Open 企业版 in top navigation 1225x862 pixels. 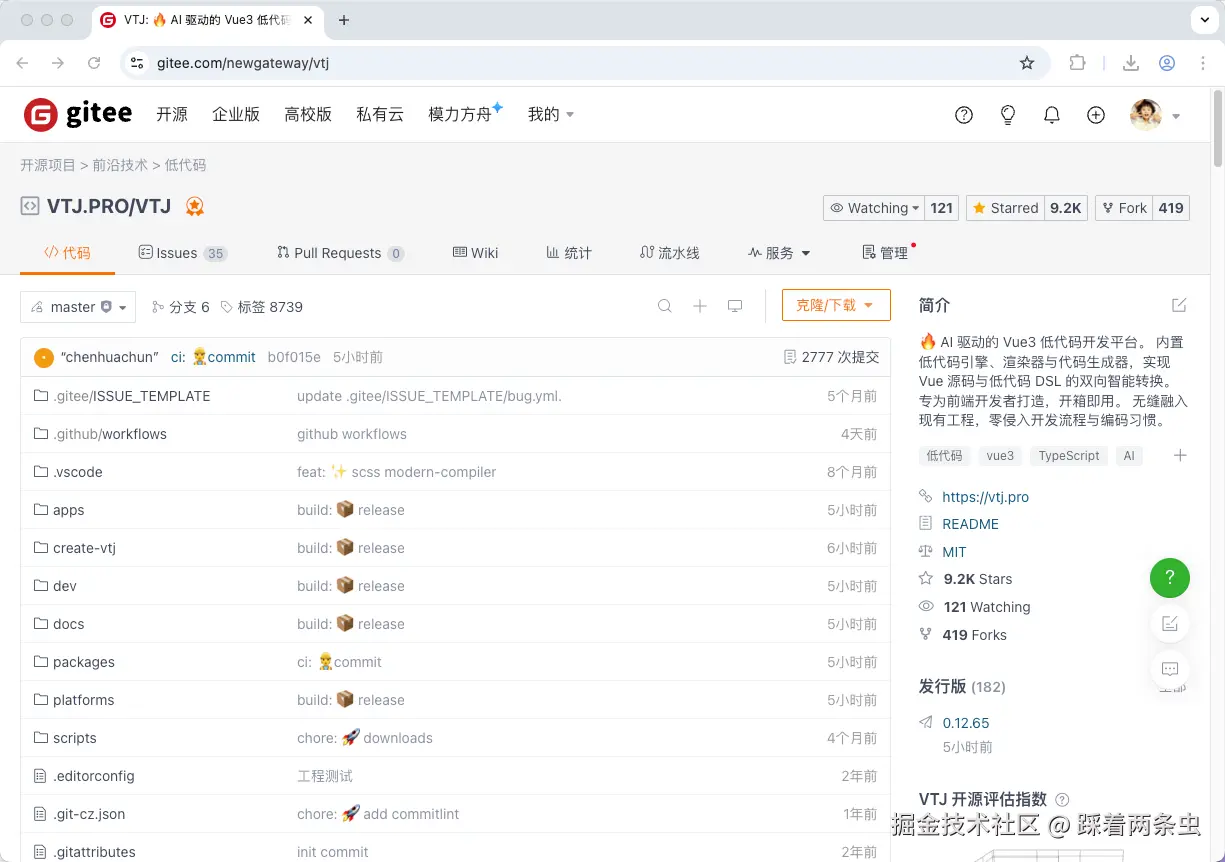click(x=236, y=115)
